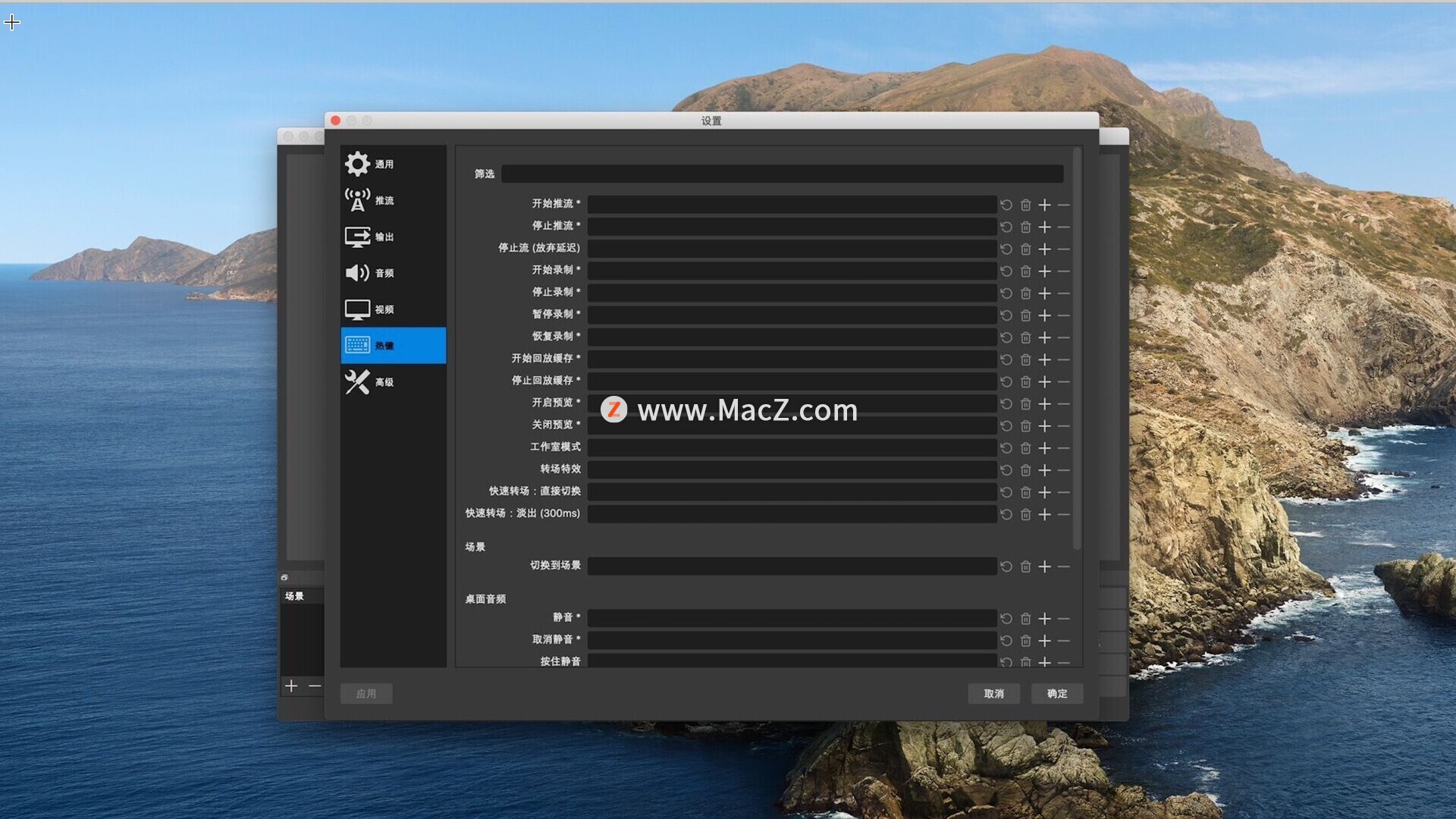The image size is (1456, 819).
Task: Click the 开始录制 hotkey input field
Action: coord(792,271)
